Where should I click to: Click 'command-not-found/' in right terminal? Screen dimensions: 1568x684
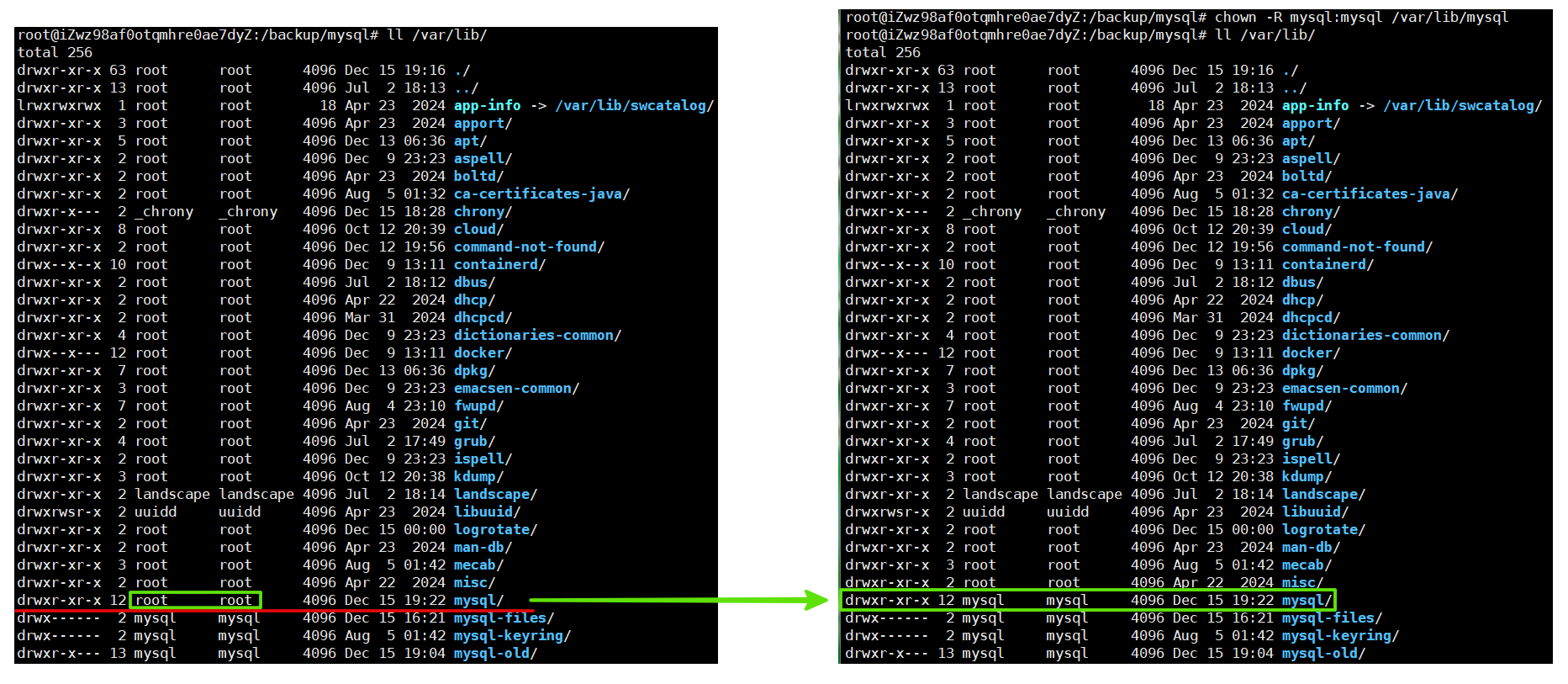tap(1358, 247)
